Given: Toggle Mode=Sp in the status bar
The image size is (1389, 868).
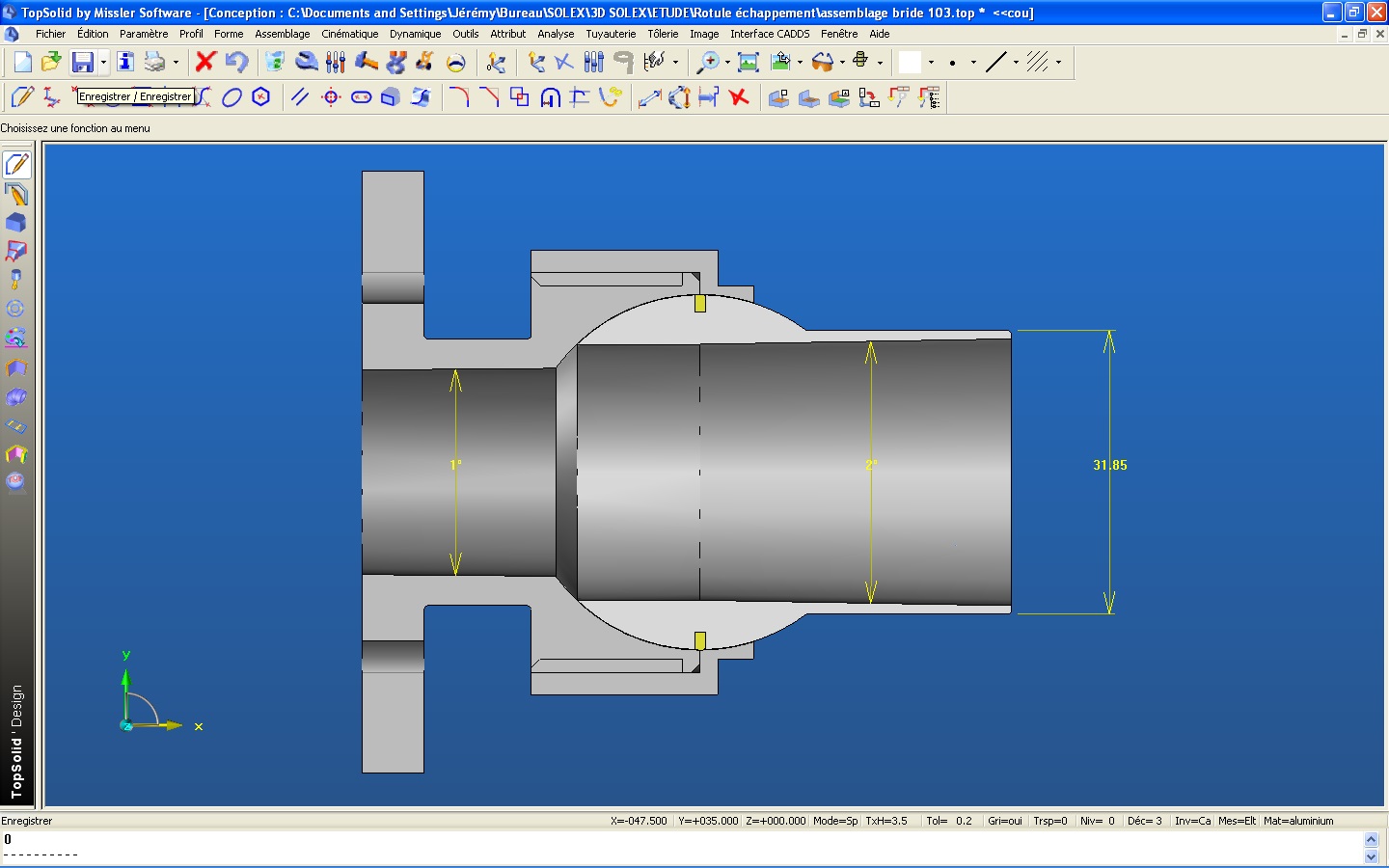Looking at the screenshot, I should coord(834,821).
